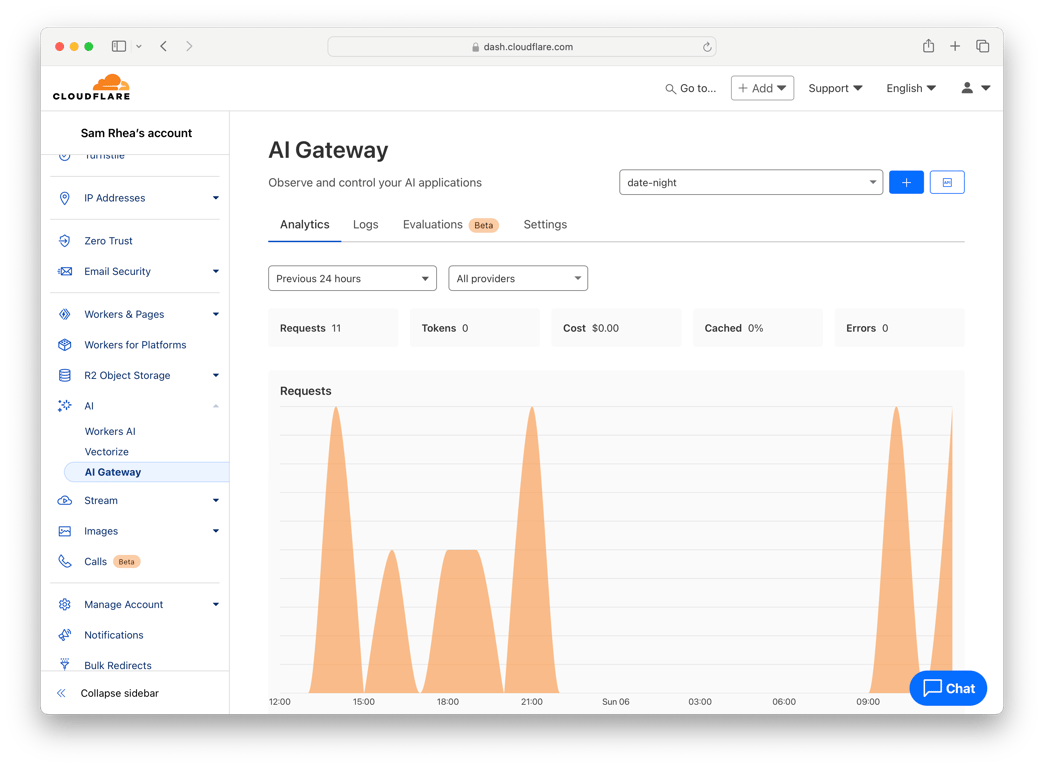Click the Cloudflare logo
1044x768 pixels.
tap(91, 87)
